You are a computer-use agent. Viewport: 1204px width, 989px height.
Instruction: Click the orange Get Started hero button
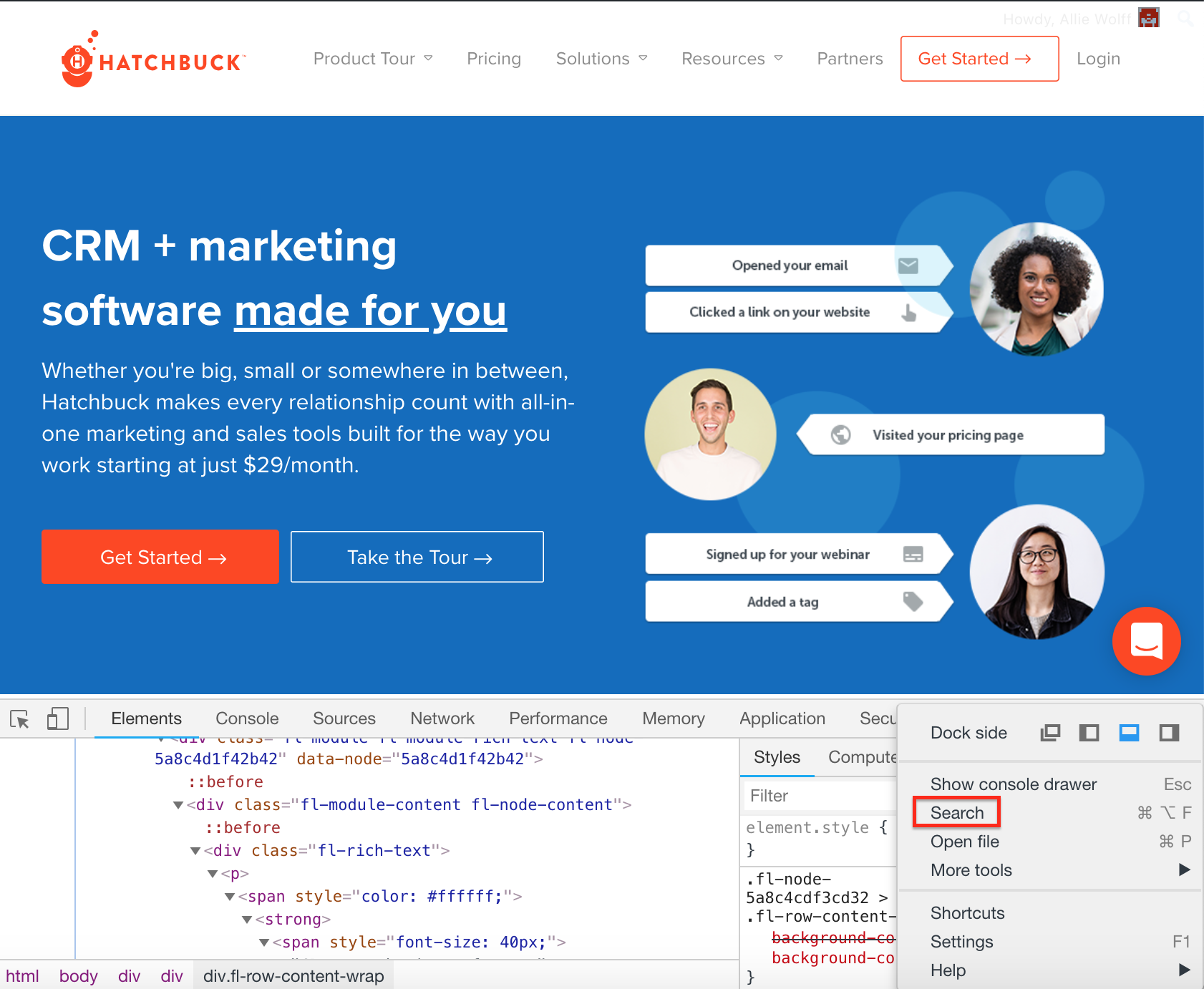(x=160, y=557)
